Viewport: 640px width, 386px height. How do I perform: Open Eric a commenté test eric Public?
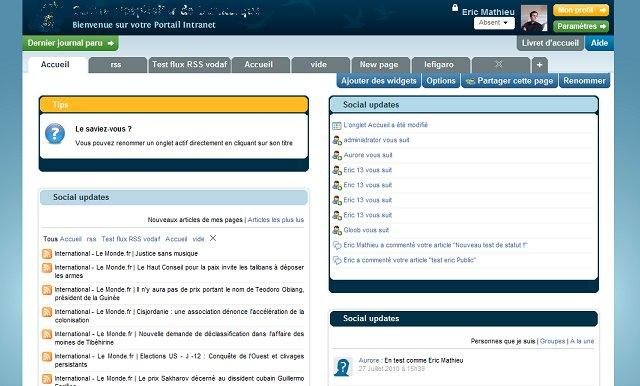[x=410, y=260]
